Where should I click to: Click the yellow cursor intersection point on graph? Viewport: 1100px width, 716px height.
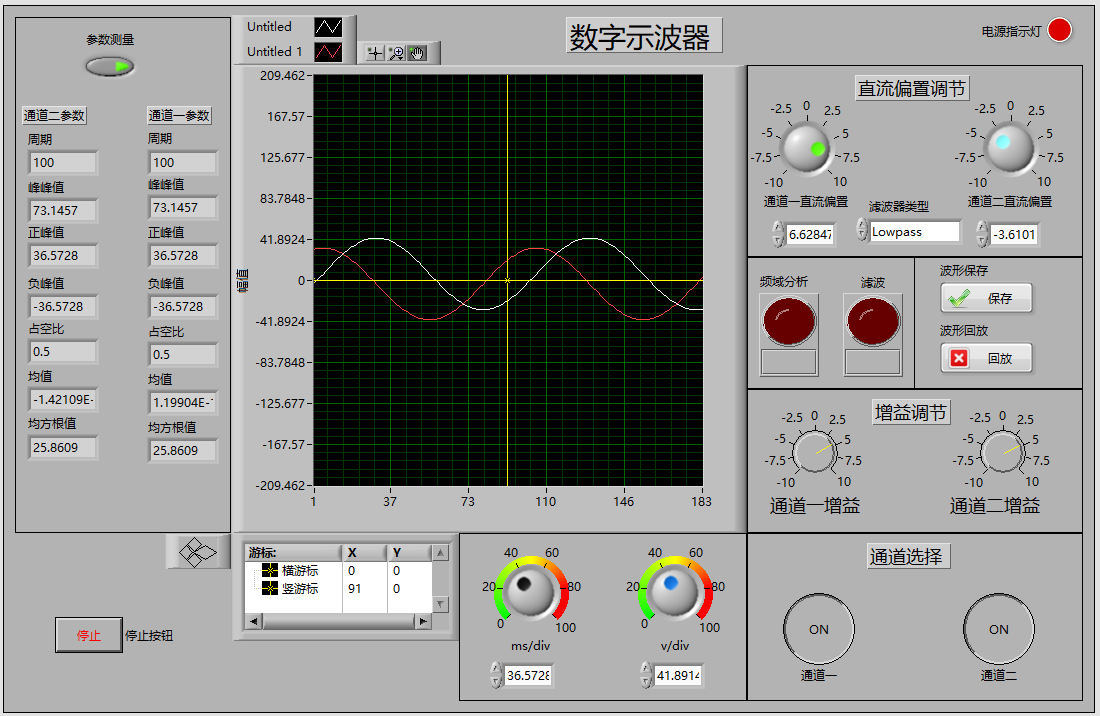[x=507, y=281]
